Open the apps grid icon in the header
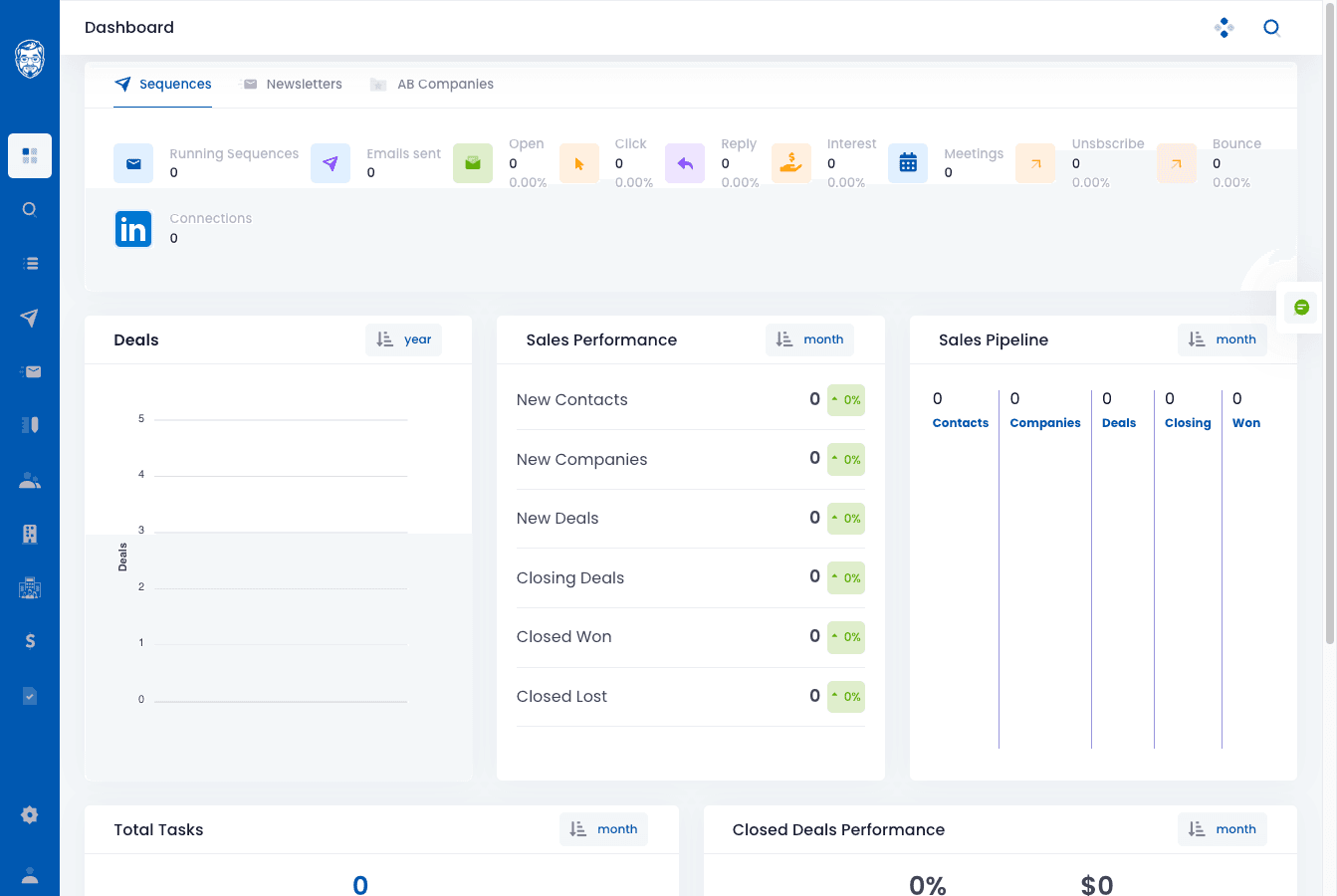Viewport: 1337px width, 896px height. (1224, 27)
